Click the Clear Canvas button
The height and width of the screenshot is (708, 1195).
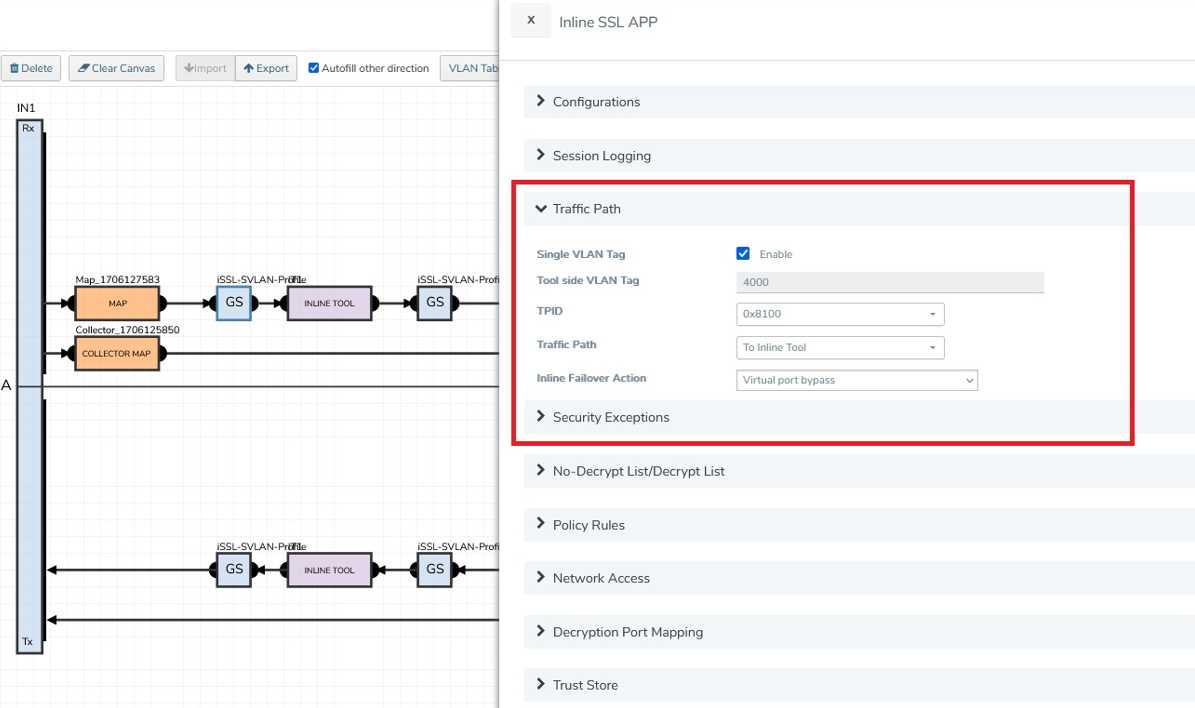point(116,68)
